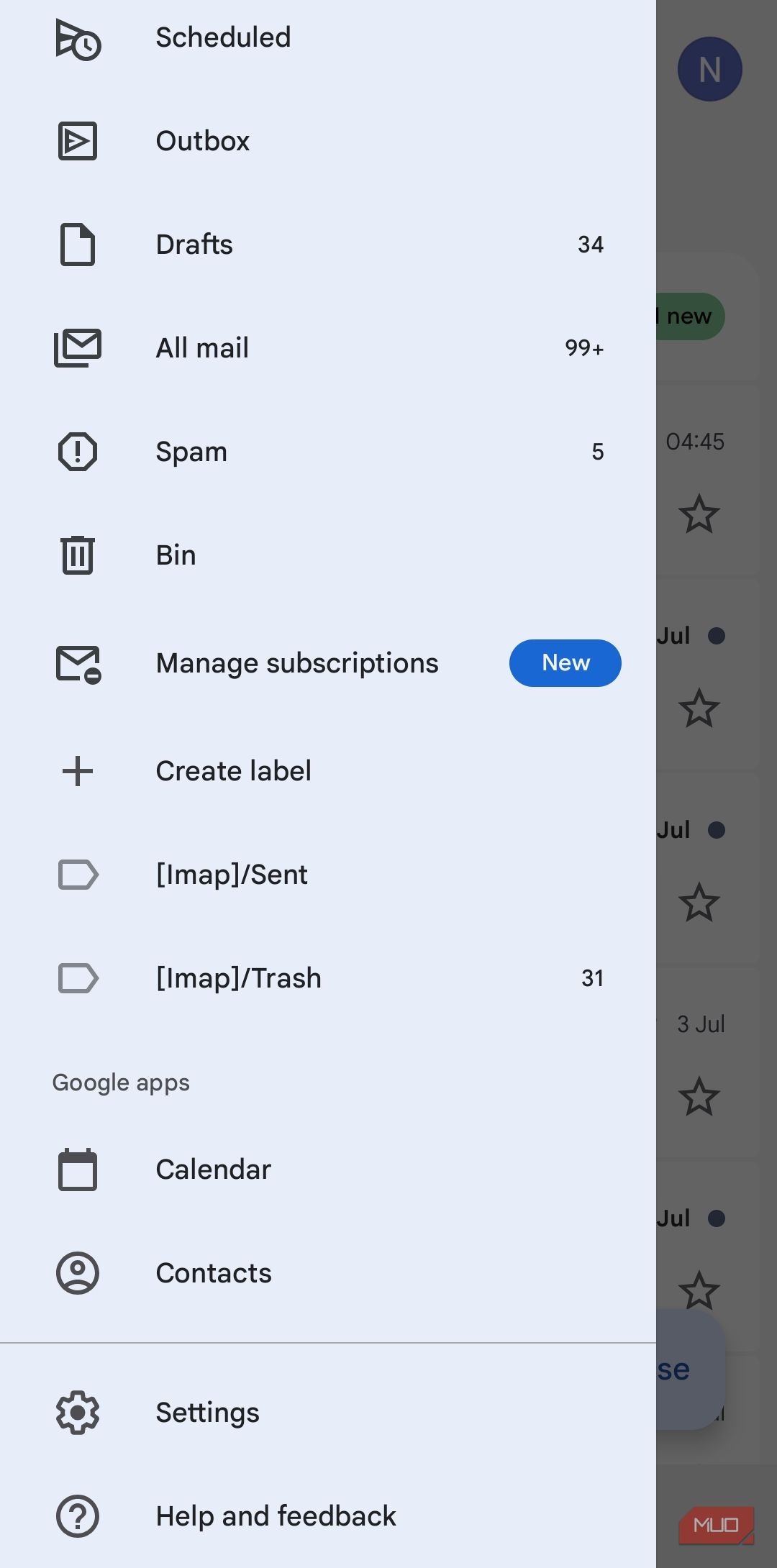Tap the Outbox icon
The image size is (777, 1568).
pos(78,141)
